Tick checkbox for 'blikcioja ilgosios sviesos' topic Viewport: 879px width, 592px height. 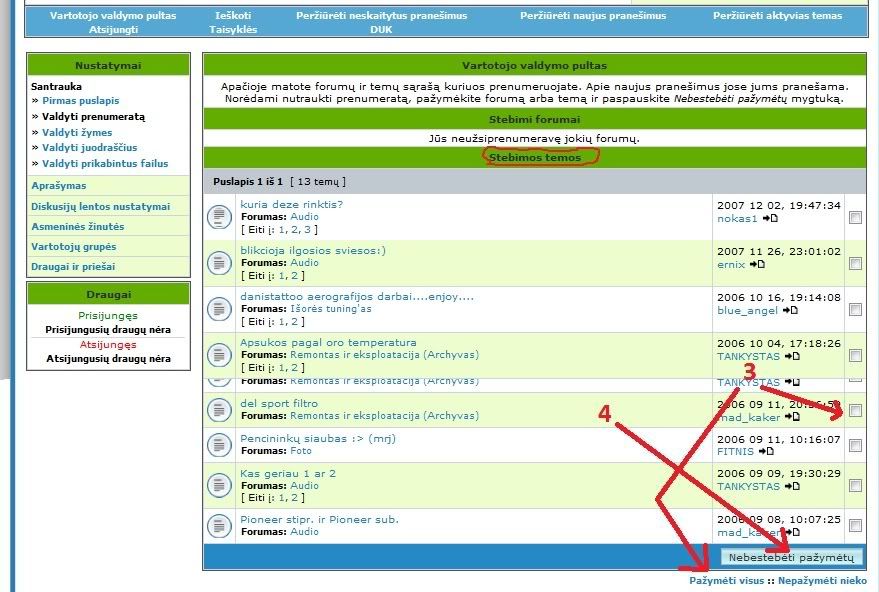[x=855, y=263]
